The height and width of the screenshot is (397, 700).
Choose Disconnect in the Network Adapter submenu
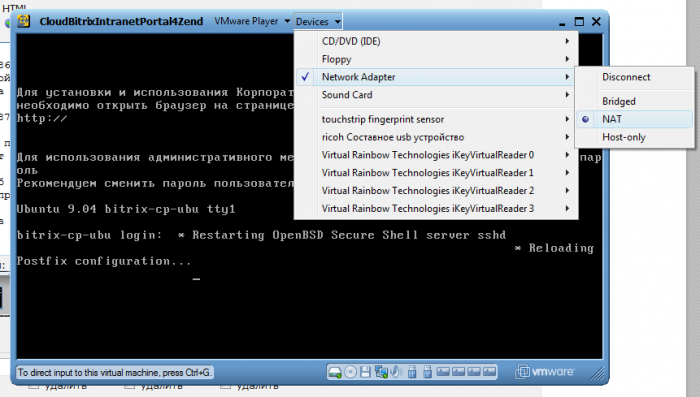tap(634, 77)
